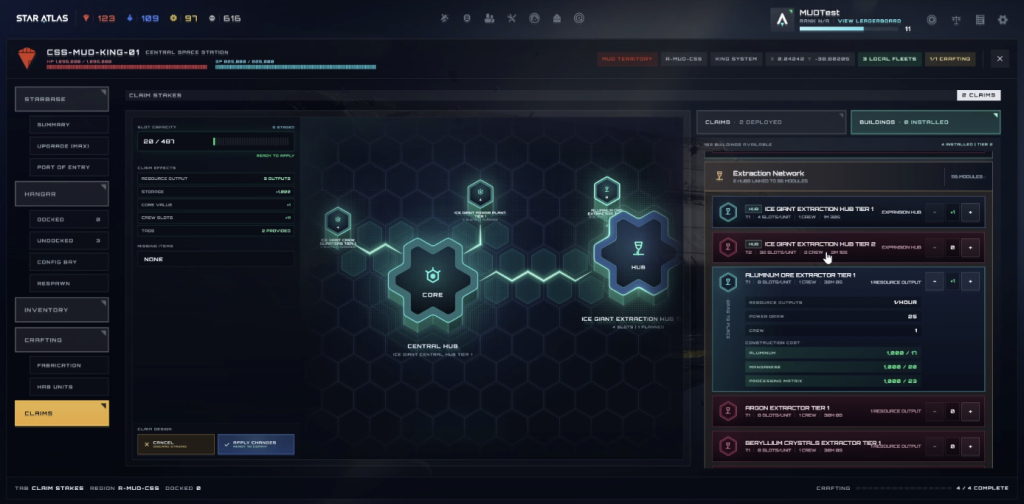Image resolution: width=1024 pixels, height=504 pixels.
Task: Open the building icon in top navigation
Action: pos(556,19)
